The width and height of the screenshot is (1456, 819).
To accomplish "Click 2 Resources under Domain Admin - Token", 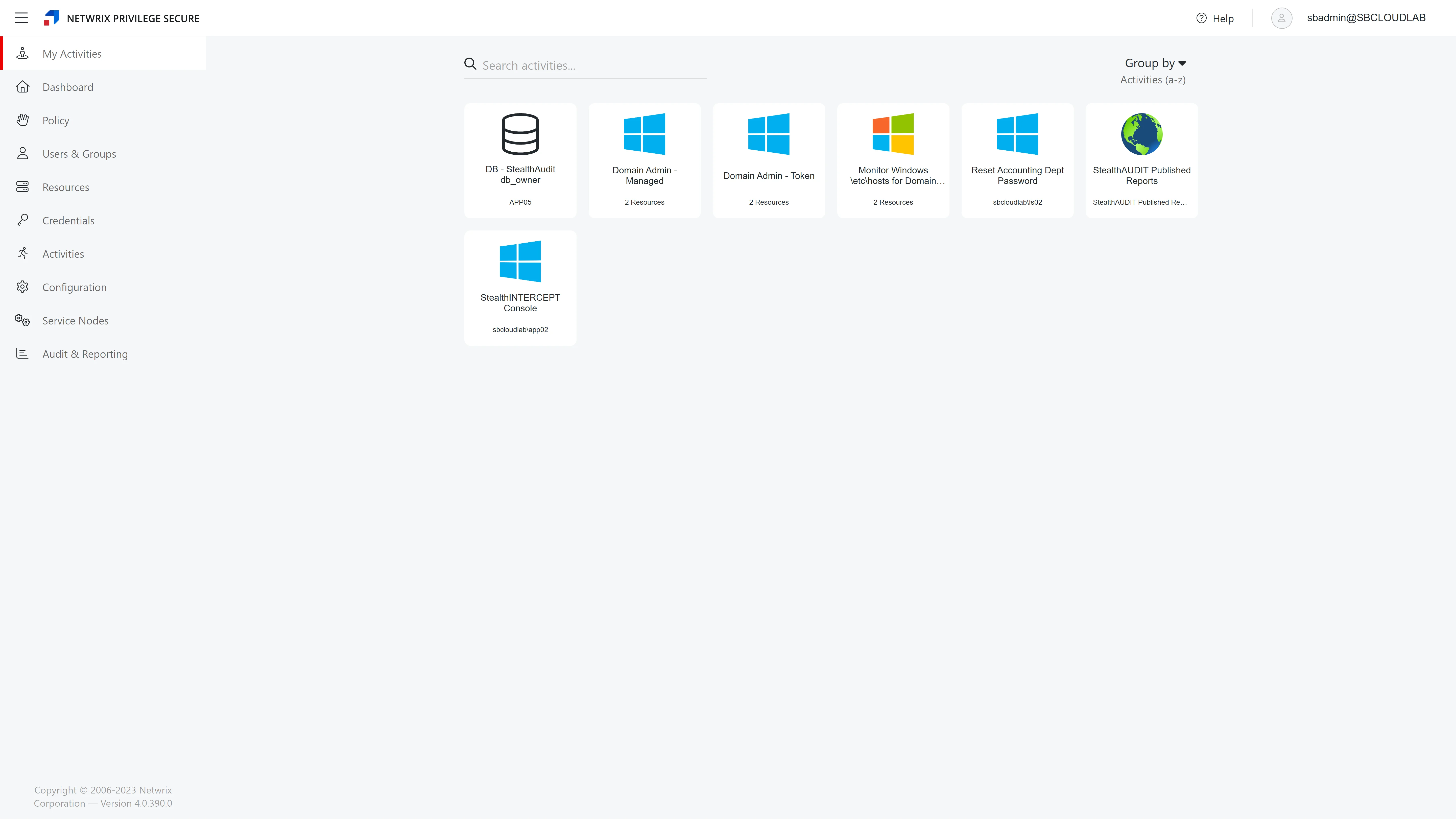I will tap(769, 202).
